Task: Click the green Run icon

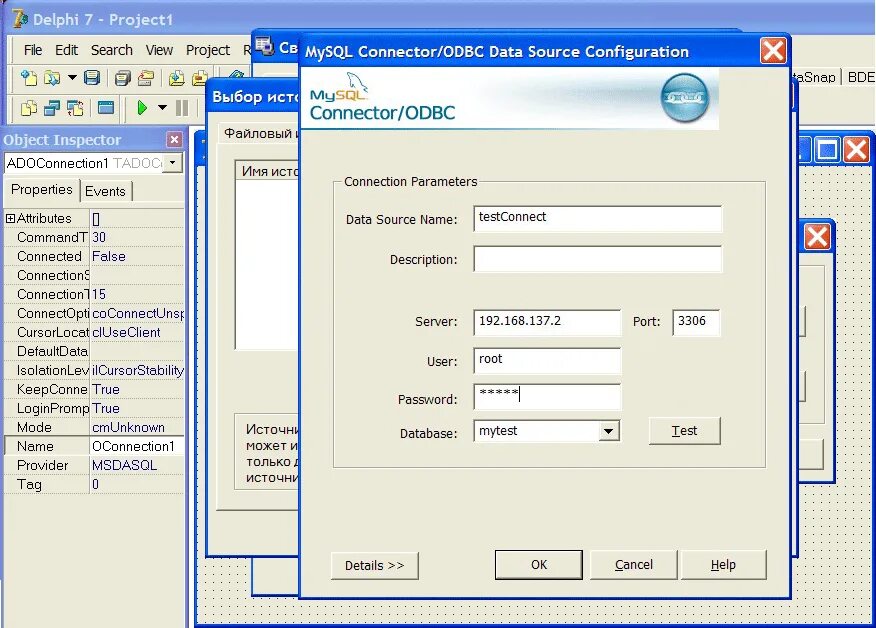Action: click(142, 107)
